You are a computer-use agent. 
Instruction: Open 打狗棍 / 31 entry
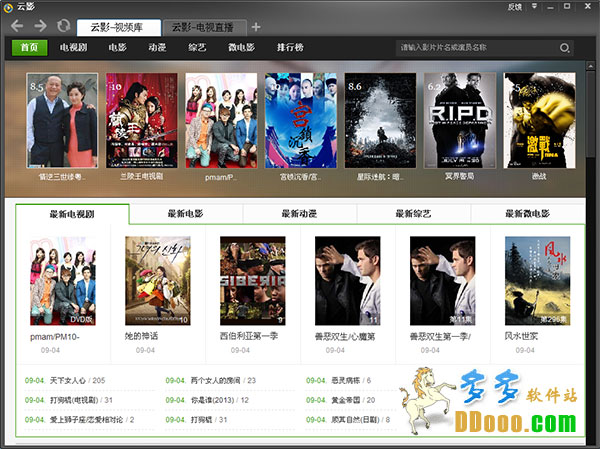(x=209, y=420)
